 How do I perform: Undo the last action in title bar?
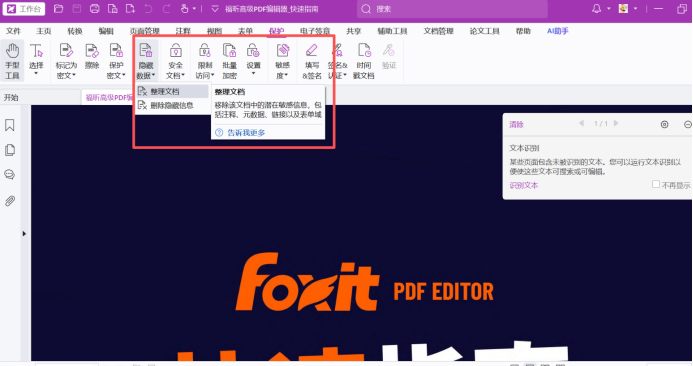pos(148,9)
